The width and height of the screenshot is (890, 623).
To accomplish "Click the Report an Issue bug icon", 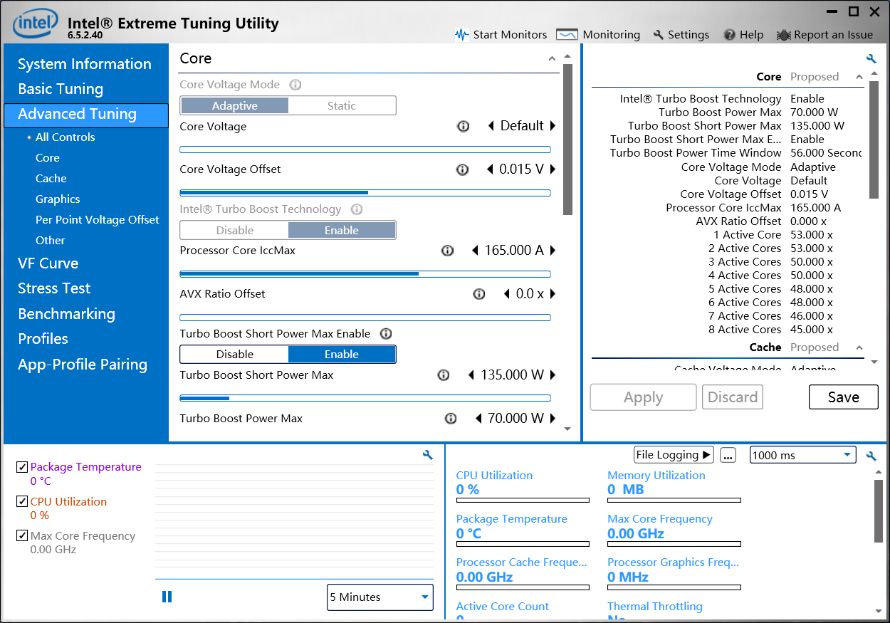I will click(x=784, y=35).
